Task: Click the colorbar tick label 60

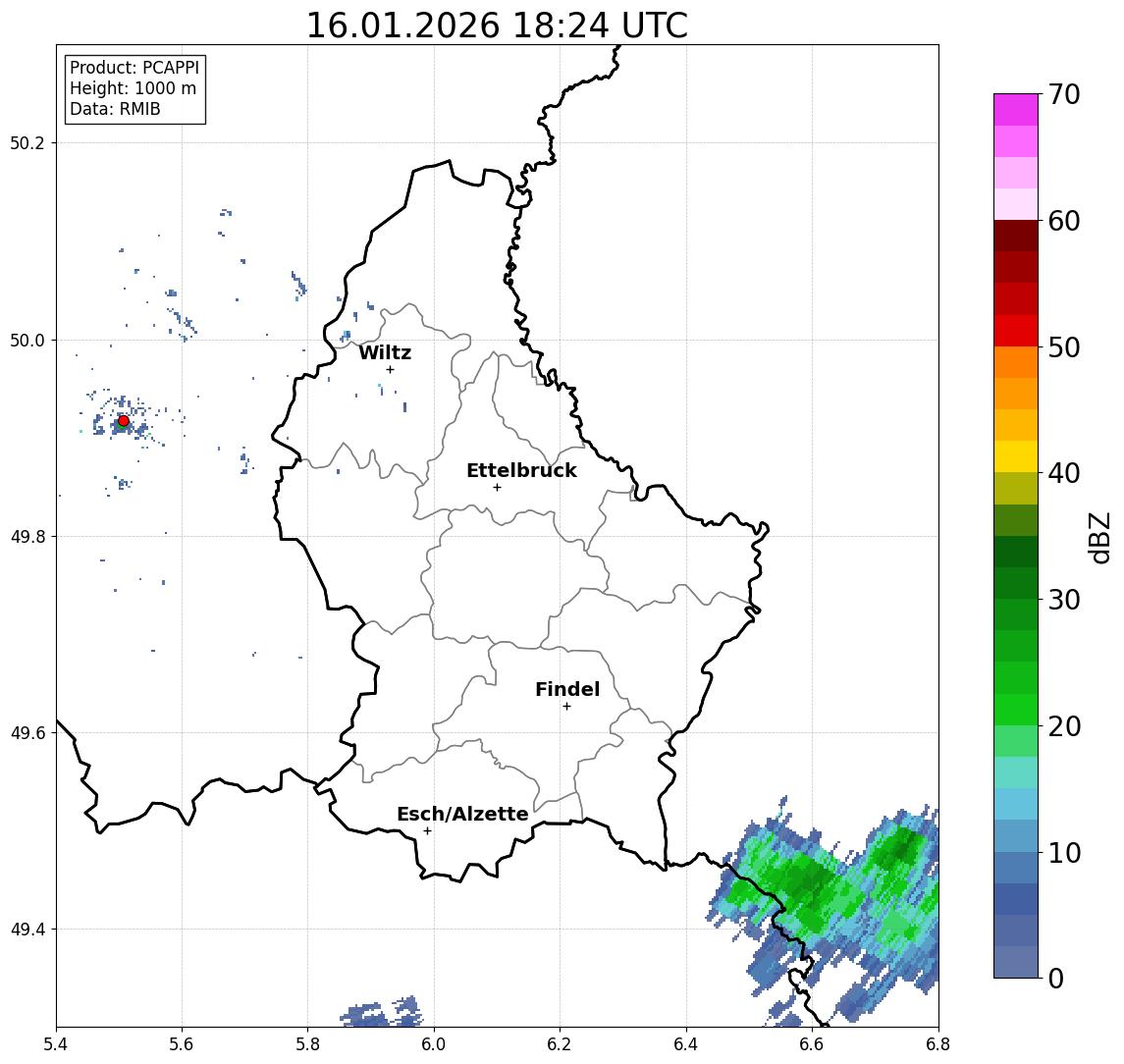Action: coord(1064,221)
